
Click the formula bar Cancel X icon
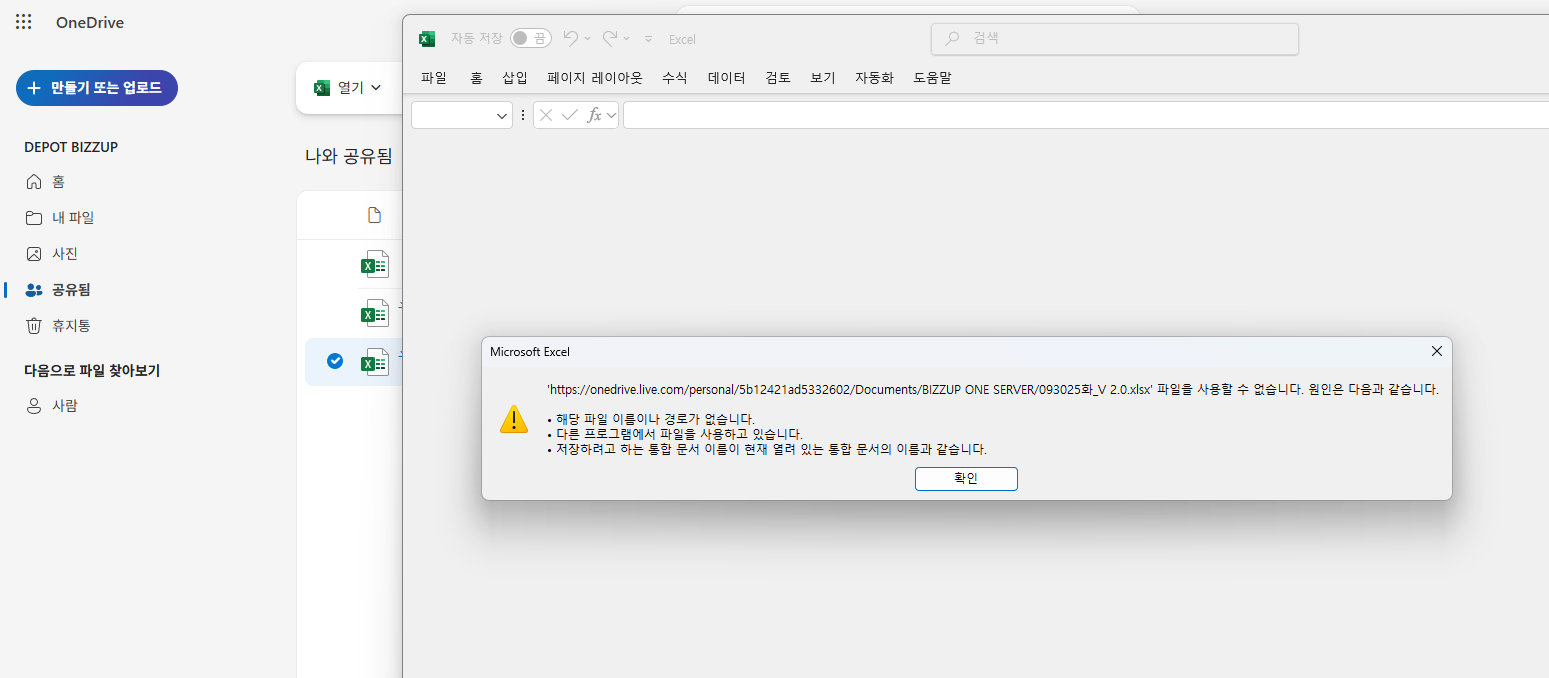[x=546, y=116]
